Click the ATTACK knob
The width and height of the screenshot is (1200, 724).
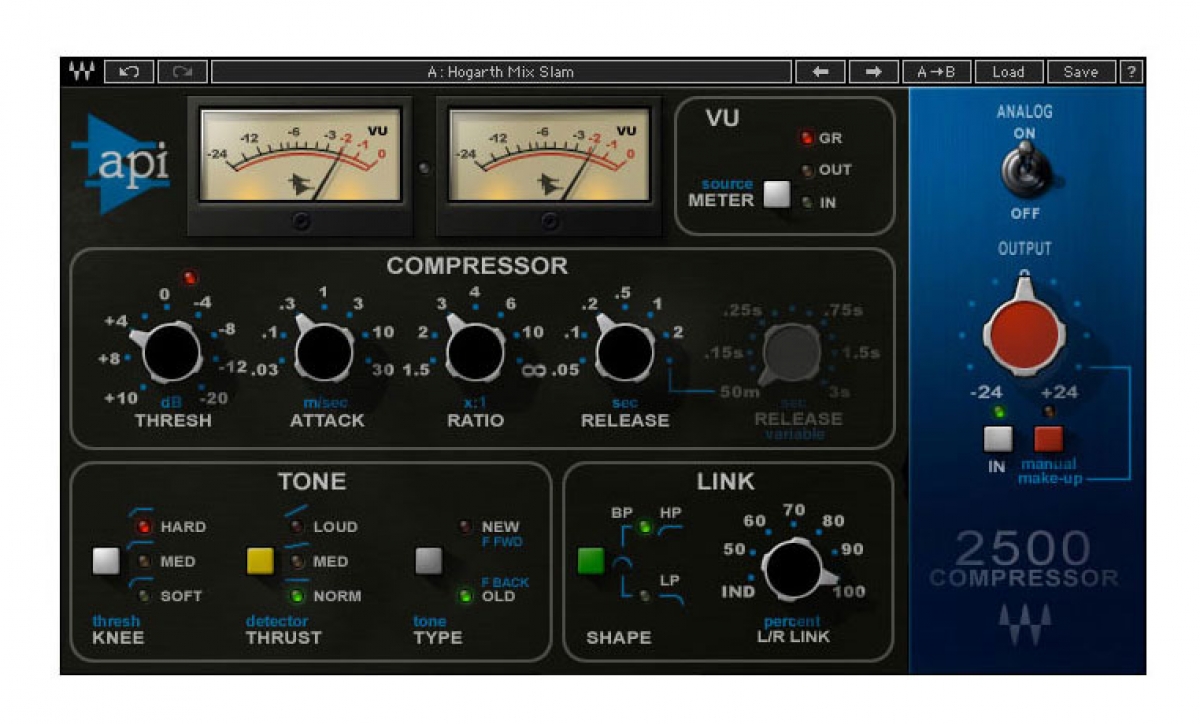(324, 352)
